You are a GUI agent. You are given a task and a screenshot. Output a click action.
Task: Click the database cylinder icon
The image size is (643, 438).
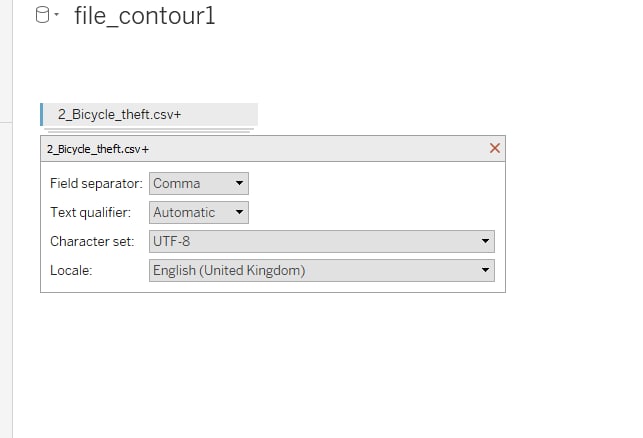pos(42,15)
